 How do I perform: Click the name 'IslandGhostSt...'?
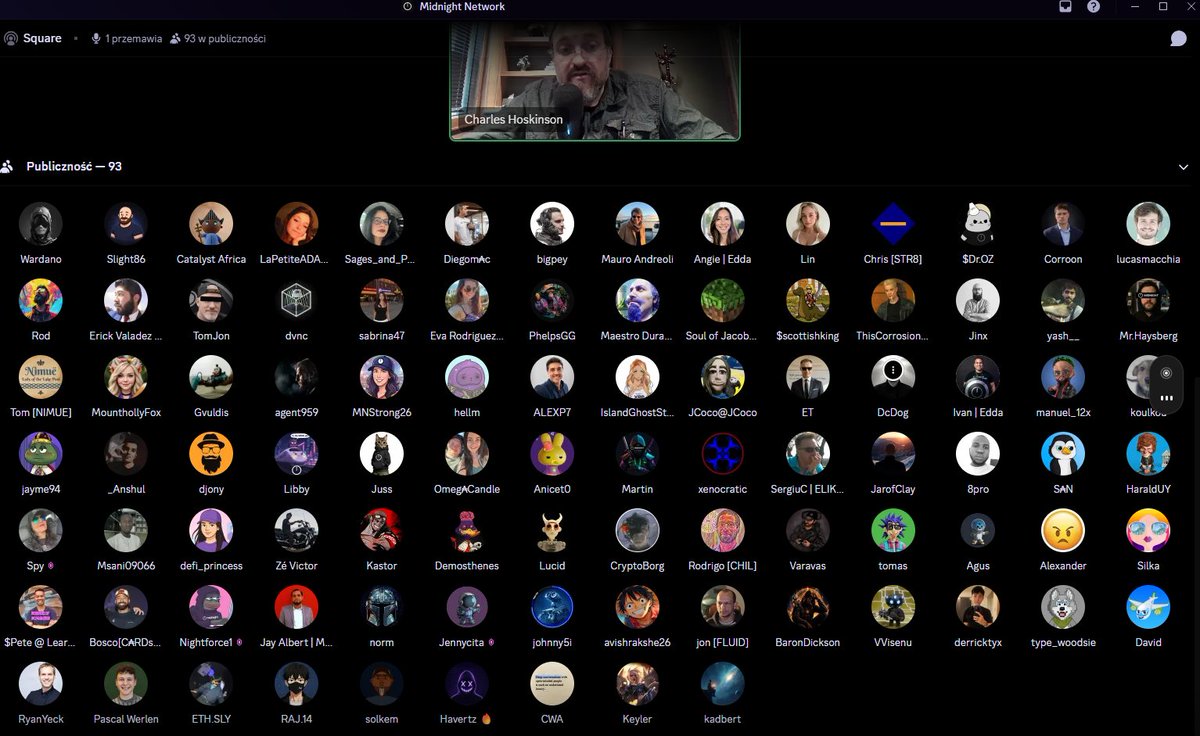coord(637,412)
